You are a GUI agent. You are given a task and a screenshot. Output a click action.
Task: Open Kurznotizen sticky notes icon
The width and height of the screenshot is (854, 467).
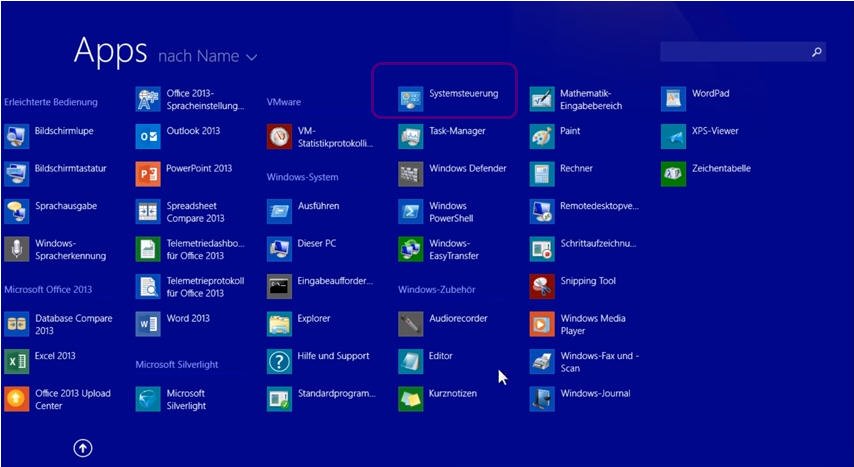pos(411,399)
